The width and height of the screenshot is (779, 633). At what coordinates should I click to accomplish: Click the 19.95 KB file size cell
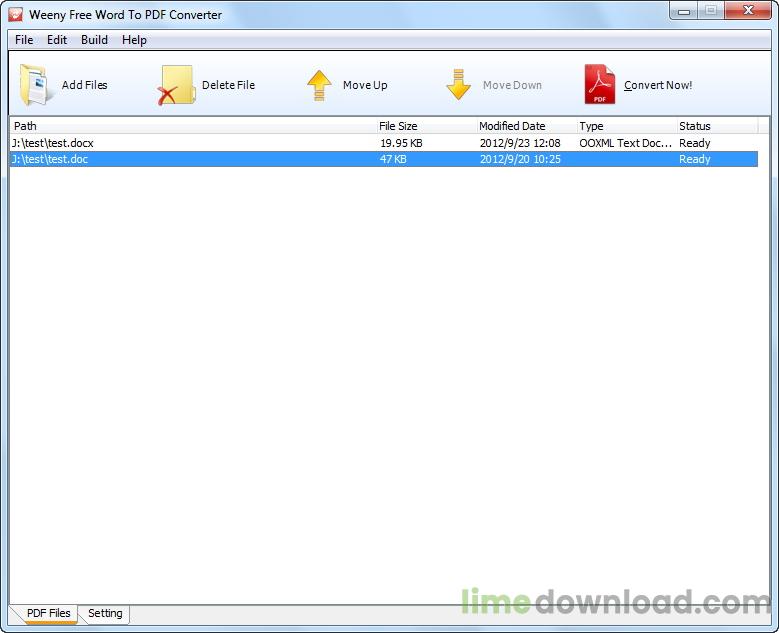pos(401,143)
